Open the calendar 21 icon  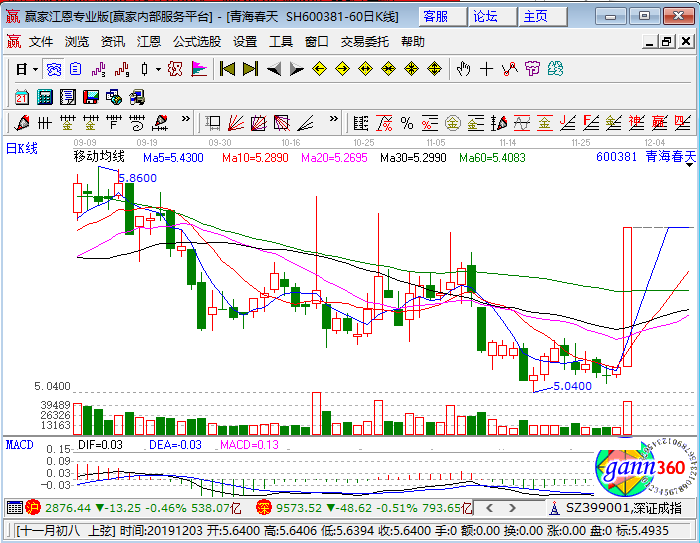click(21, 97)
